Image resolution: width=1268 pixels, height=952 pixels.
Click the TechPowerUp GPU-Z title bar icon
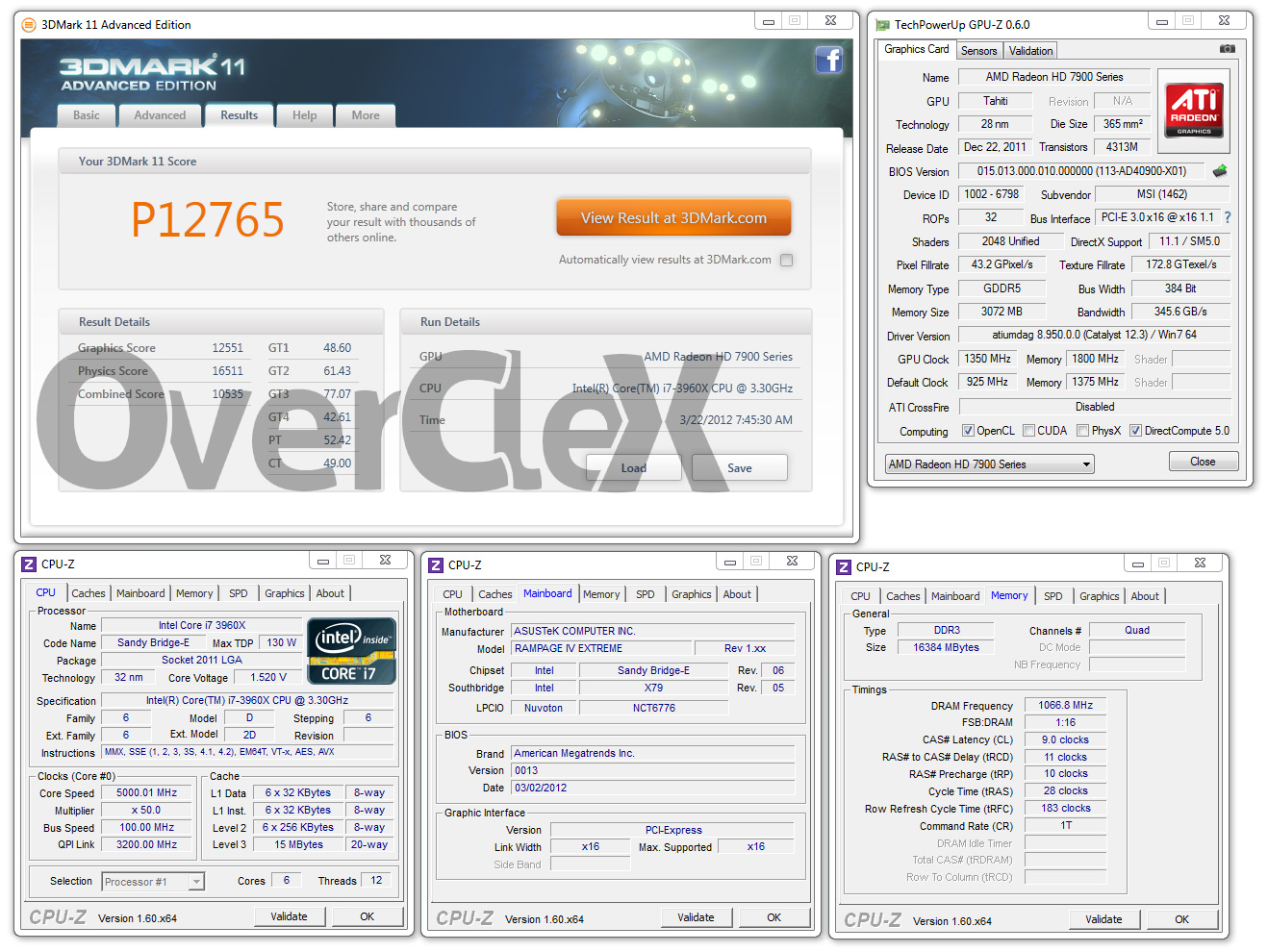tap(882, 25)
